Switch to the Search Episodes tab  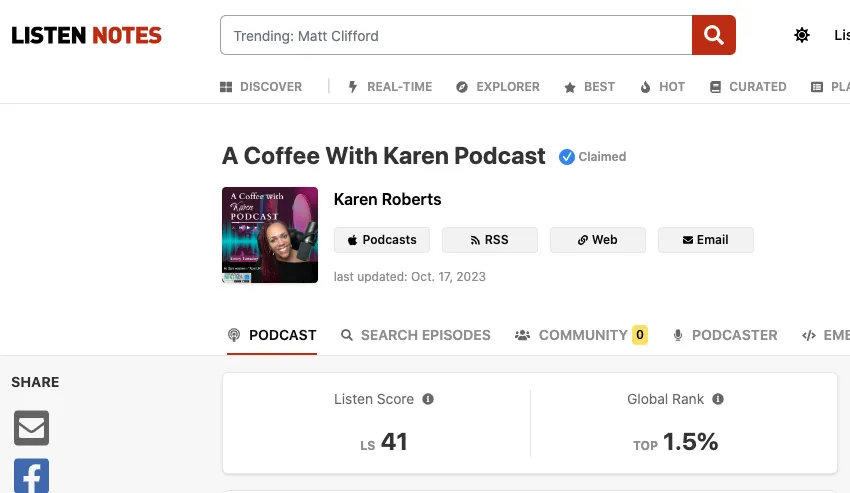pyautogui.click(x=416, y=335)
